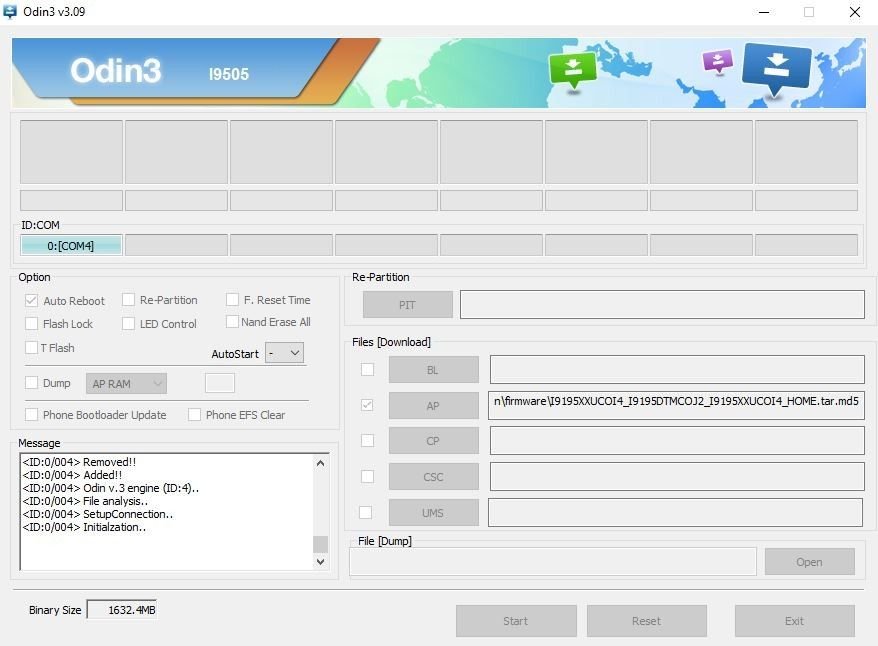Screen dimensions: 878x646
Task: Close the Odin3 window
Action: pyautogui.click(x=854, y=12)
